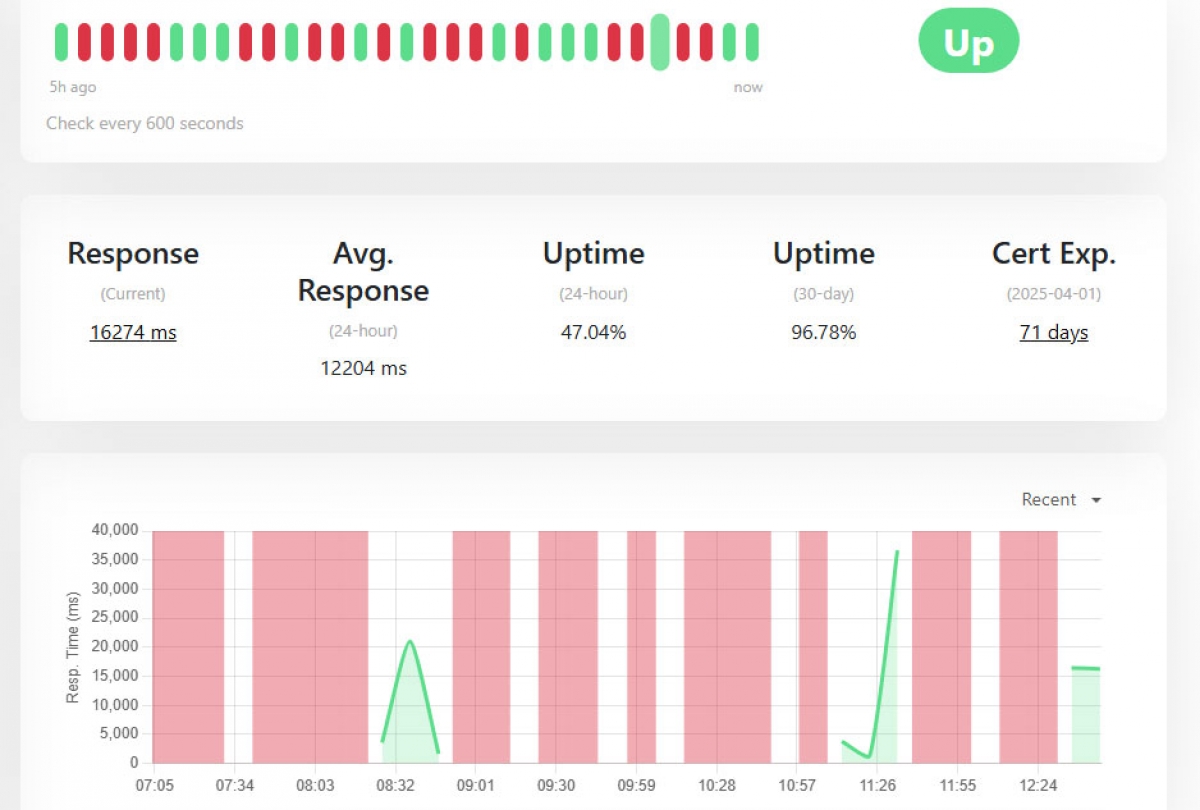Click the response line peak near 08:32

click(410, 642)
